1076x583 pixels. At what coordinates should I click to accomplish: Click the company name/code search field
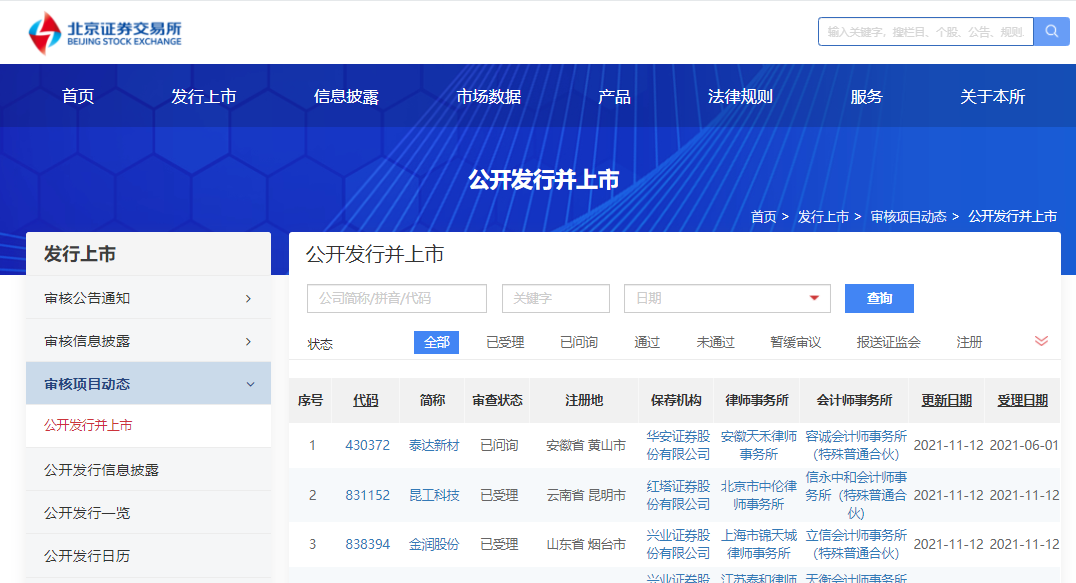(396, 298)
